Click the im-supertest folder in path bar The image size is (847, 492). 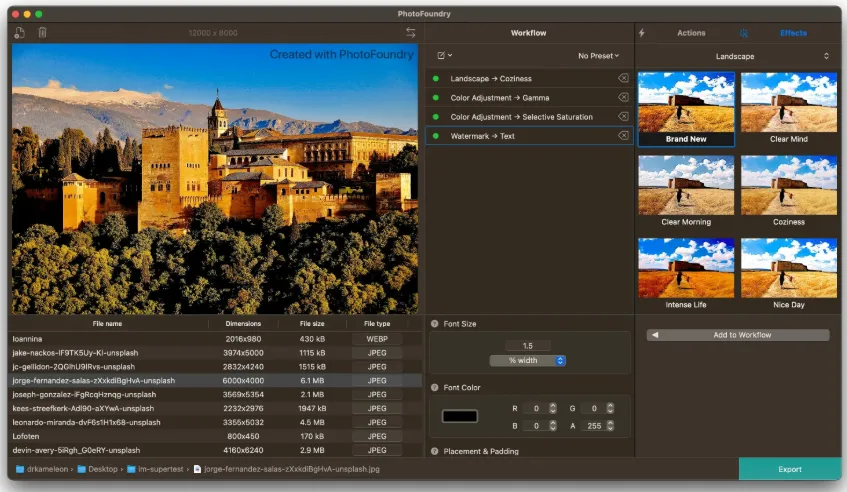[156, 469]
